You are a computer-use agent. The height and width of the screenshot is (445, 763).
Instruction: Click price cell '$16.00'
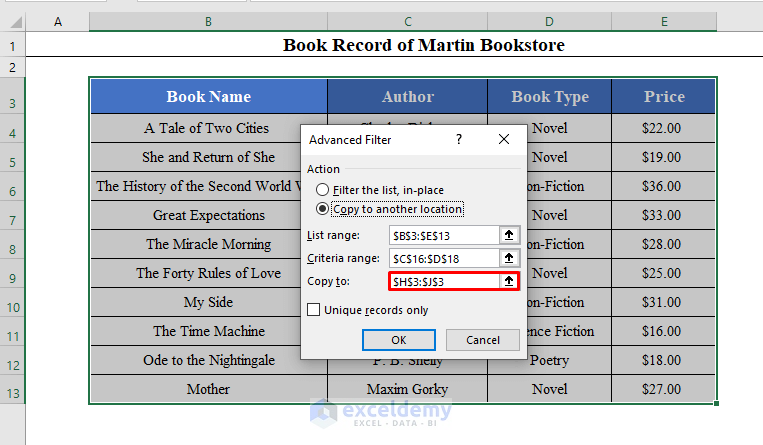coord(664,331)
